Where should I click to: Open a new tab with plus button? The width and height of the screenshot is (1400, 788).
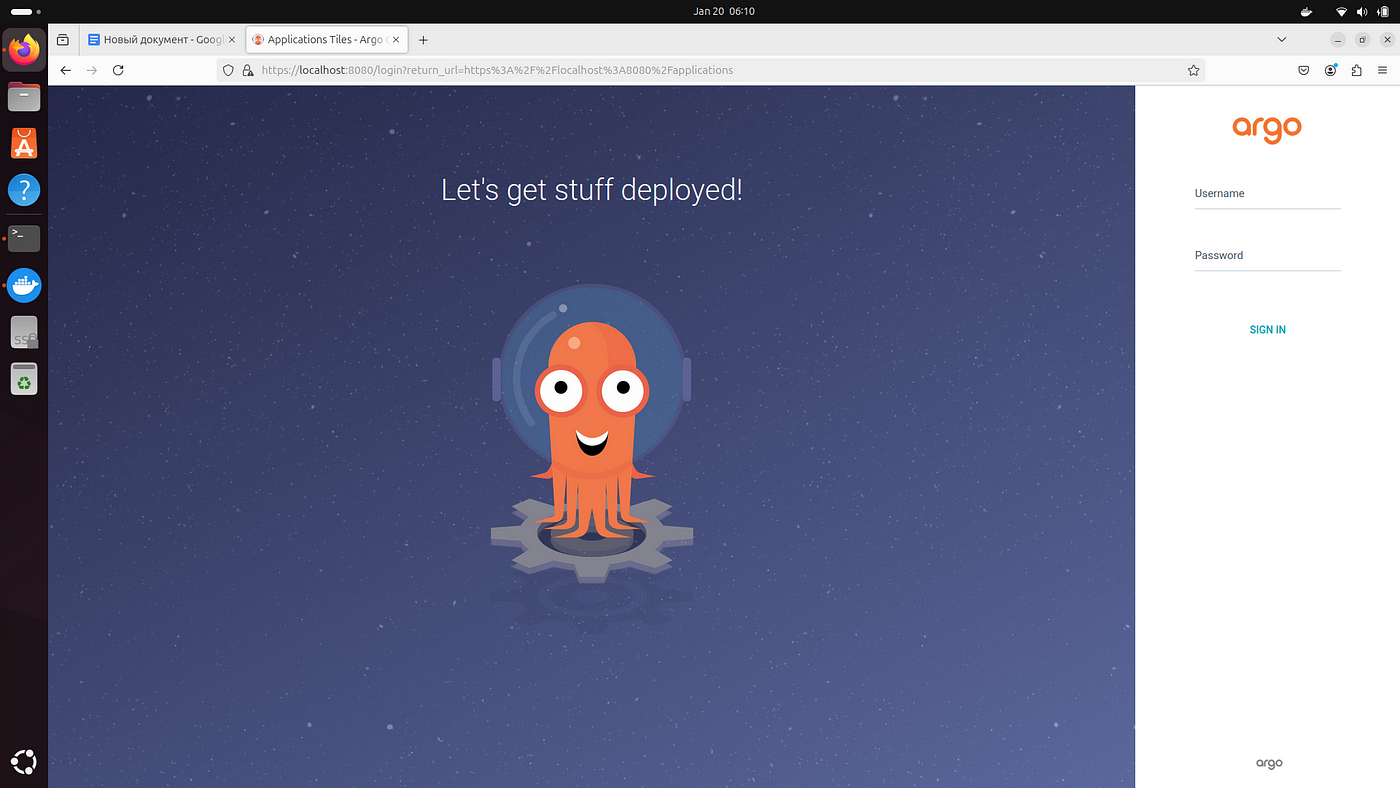point(423,40)
